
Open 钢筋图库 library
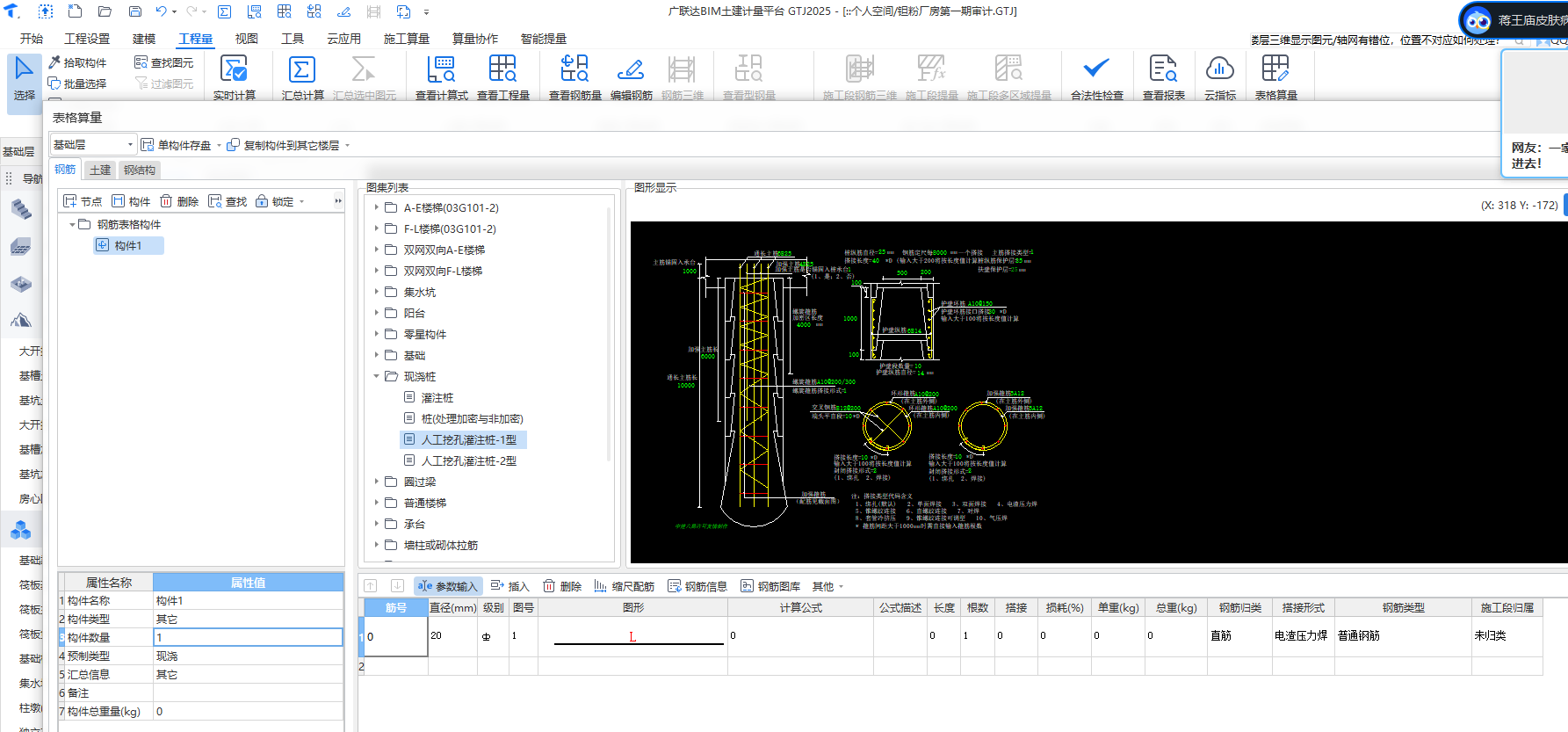(770, 586)
